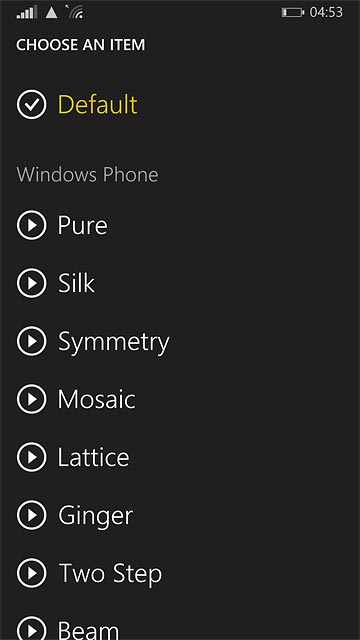Select the Symmetry ringtone label
Screen dimensions: 360x640
pos(113,342)
